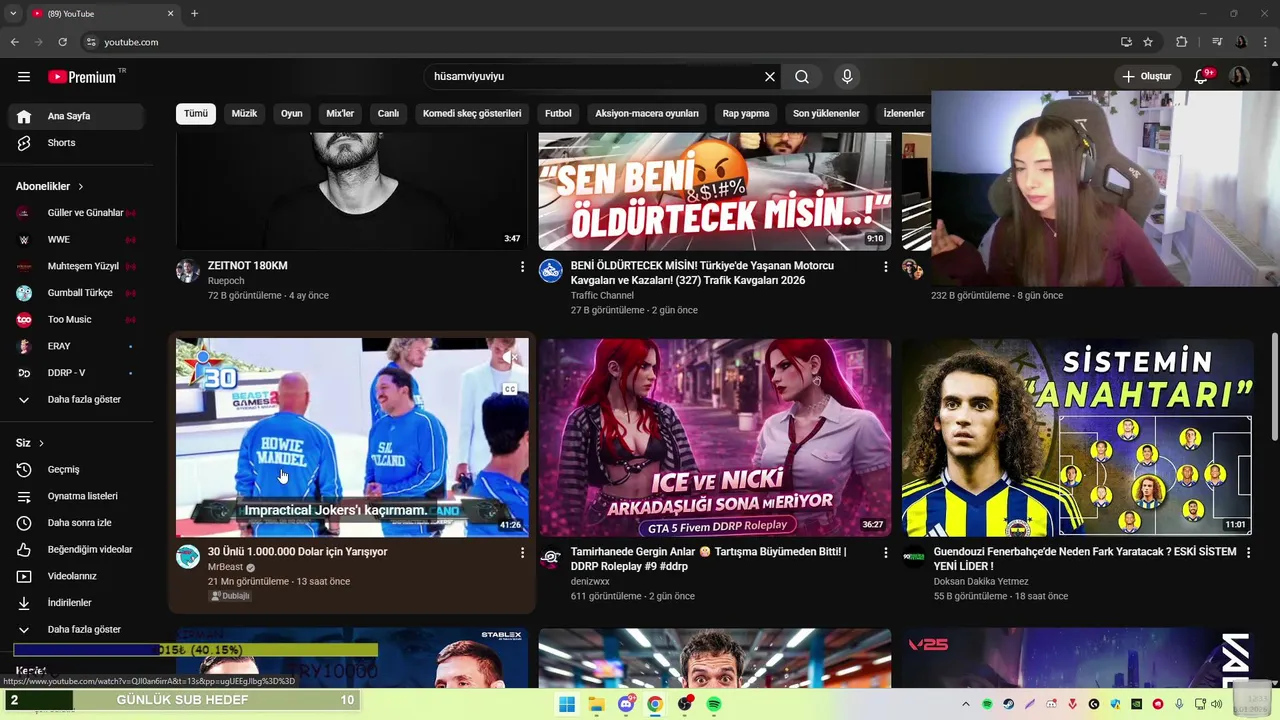This screenshot has width=1280, height=720.
Task: Open İndirilenler downloads
Action: coord(76,603)
